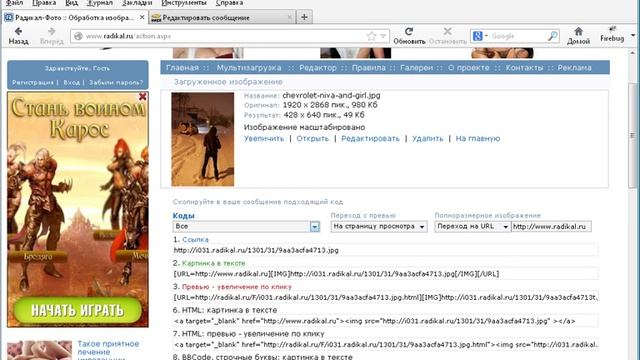The image size is (640, 360).
Task: Select HTML: превью code field
Action: point(385,345)
